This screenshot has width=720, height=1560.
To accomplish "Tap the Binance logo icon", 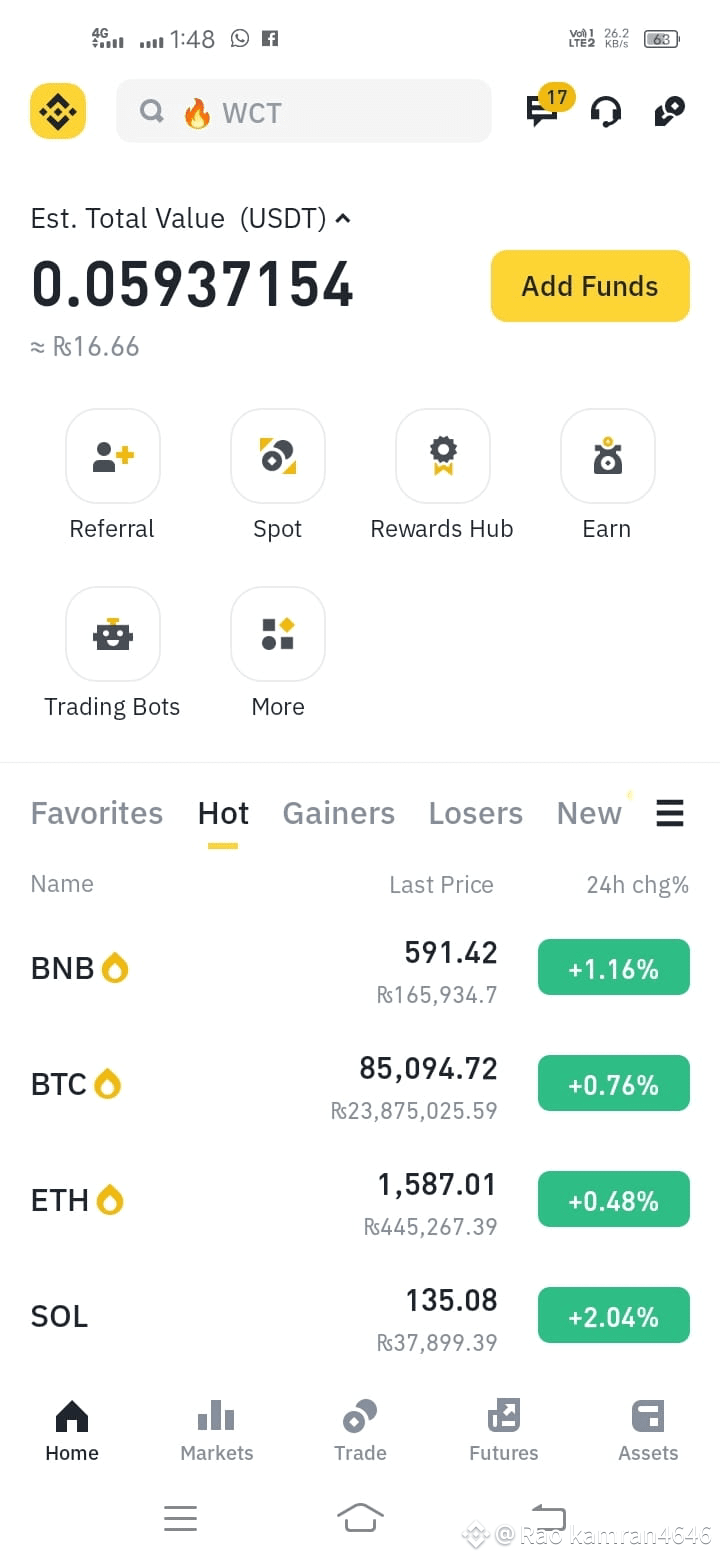I will coord(58,111).
